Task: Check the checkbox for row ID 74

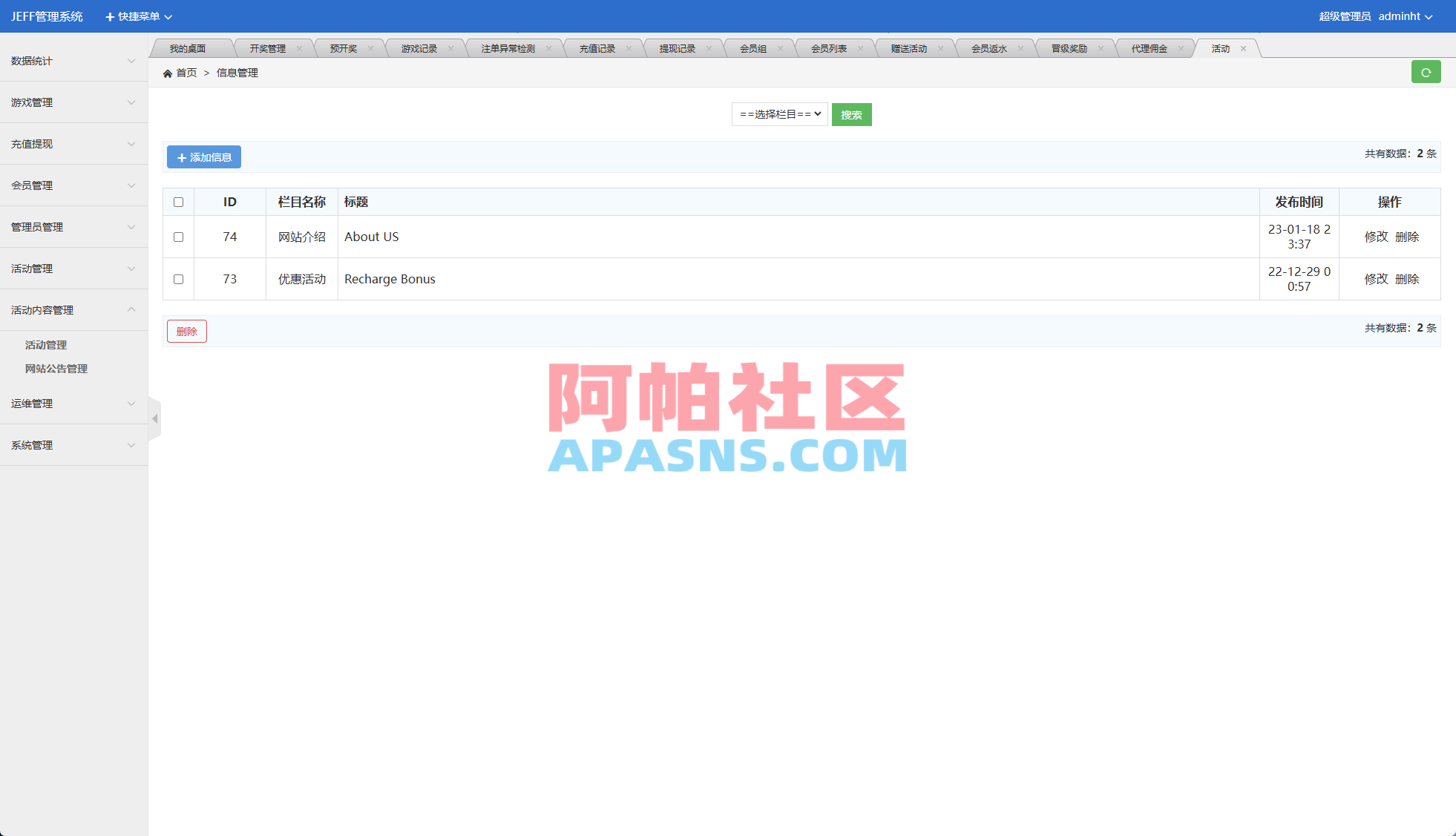Action: click(178, 237)
